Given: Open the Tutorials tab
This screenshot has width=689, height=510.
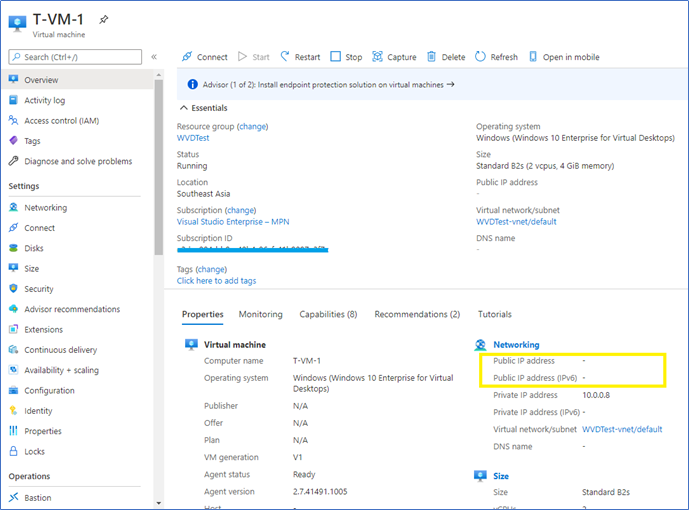Looking at the screenshot, I should pyautogui.click(x=495, y=315).
